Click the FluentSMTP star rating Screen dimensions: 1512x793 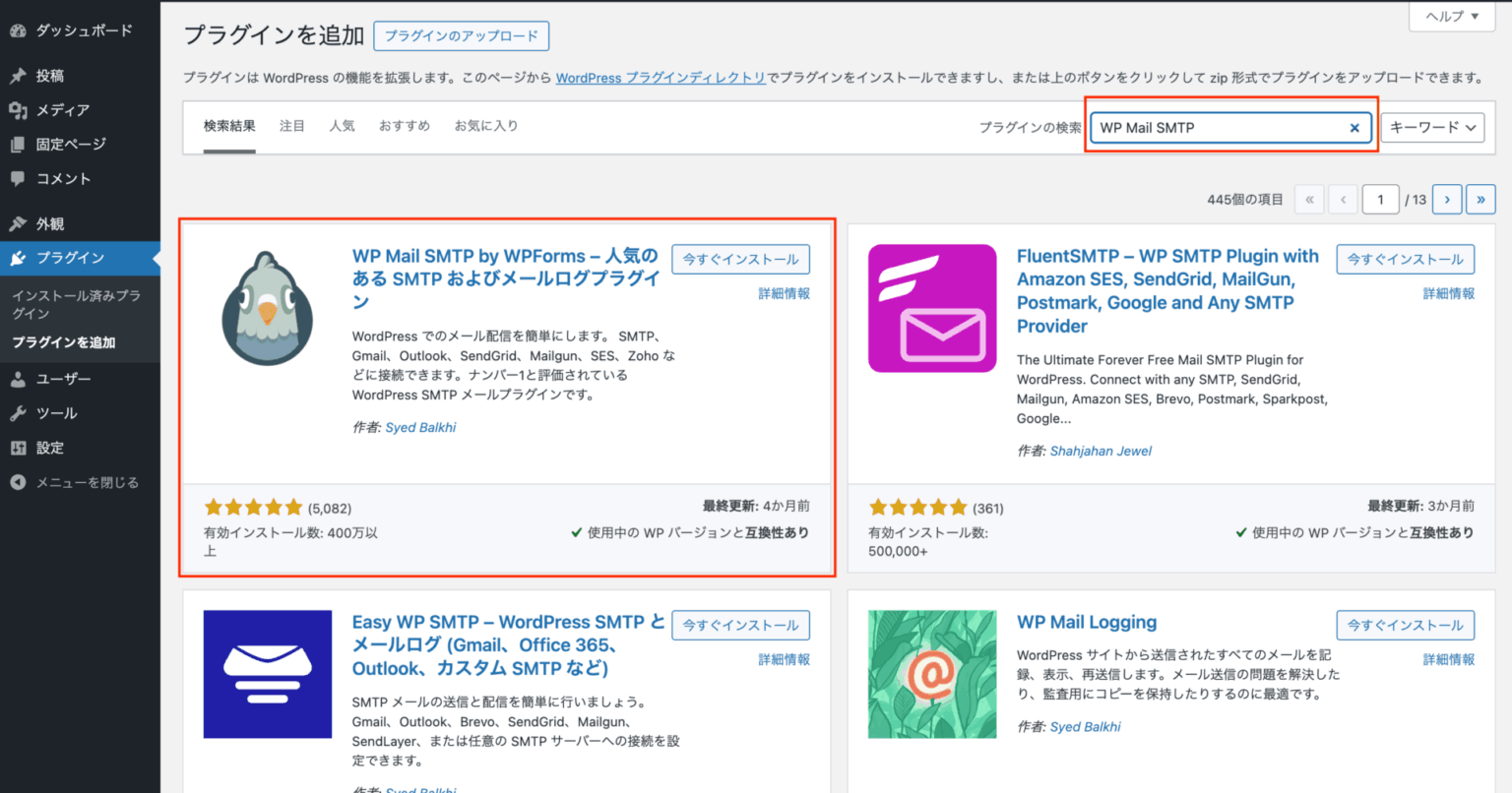[918, 508]
